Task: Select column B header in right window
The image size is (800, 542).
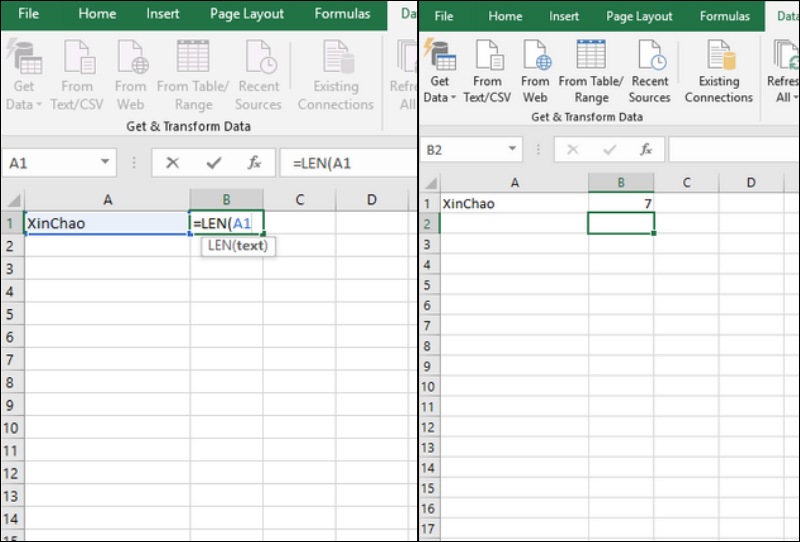Action: (621, 183)
